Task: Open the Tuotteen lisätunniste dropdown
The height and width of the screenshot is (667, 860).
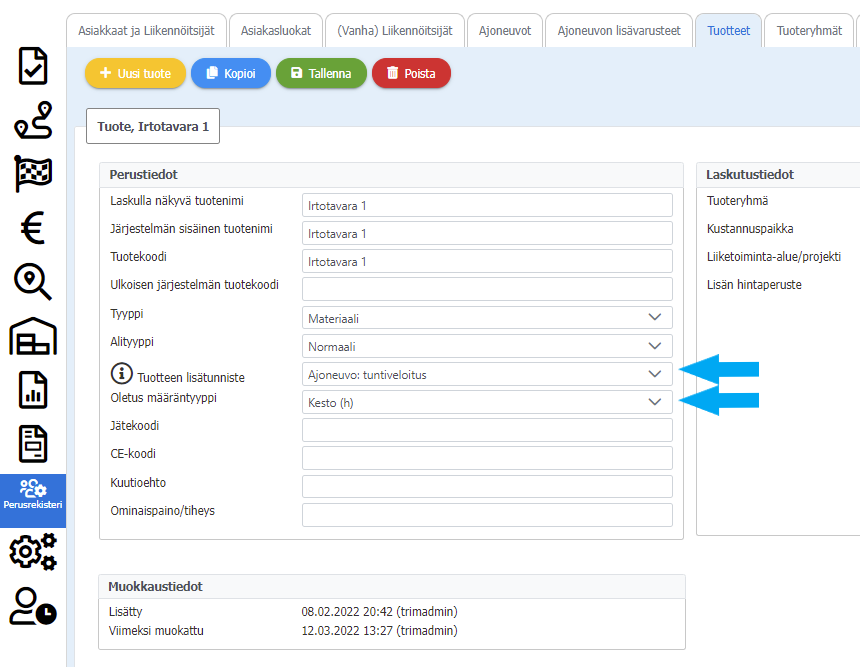Action: 487,374
